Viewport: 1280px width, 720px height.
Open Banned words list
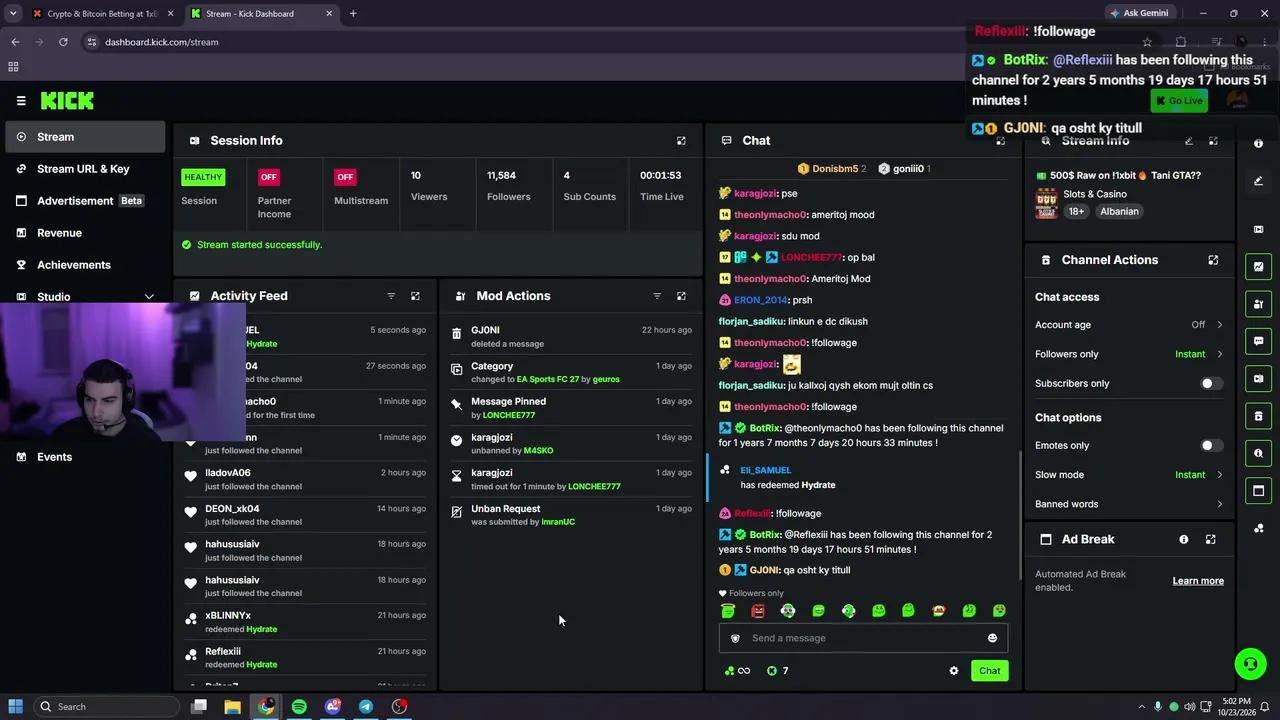click(x=1129, y=504)
